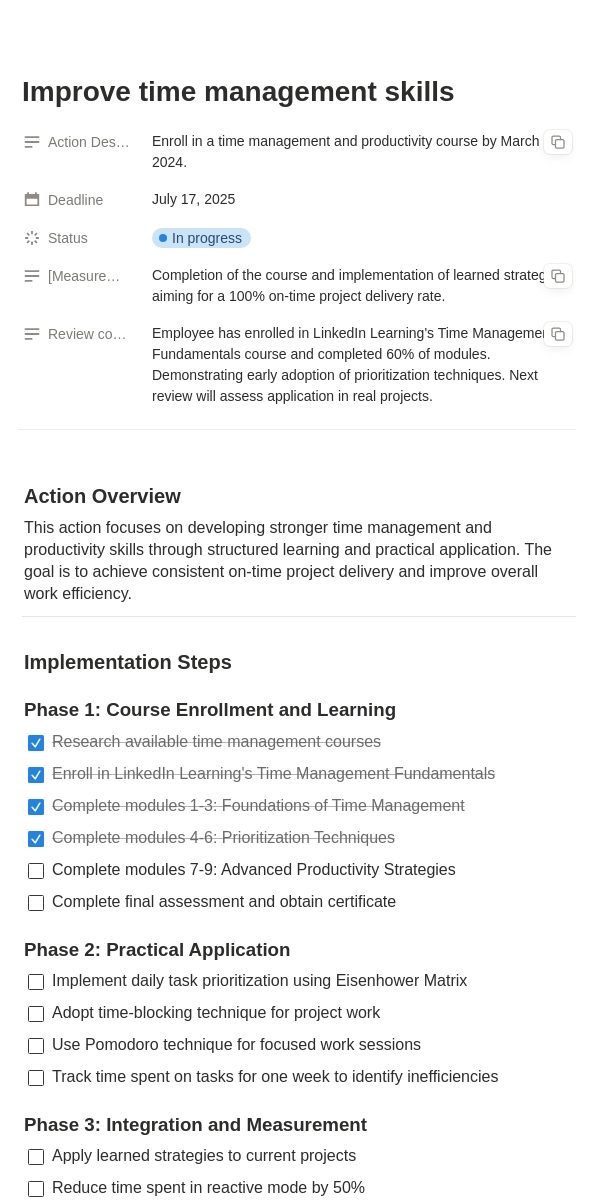
Task: Click the Deadline property name
Action: pos(75,200)
